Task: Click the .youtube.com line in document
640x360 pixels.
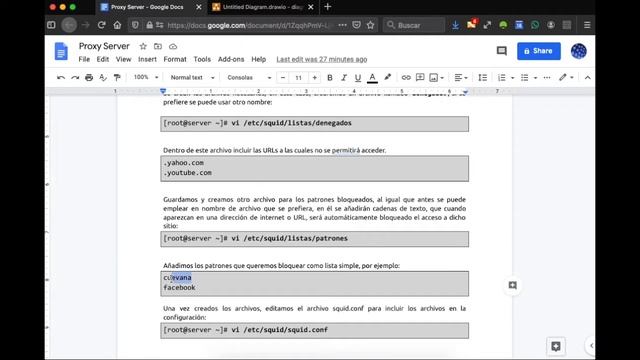Action: 188,173
